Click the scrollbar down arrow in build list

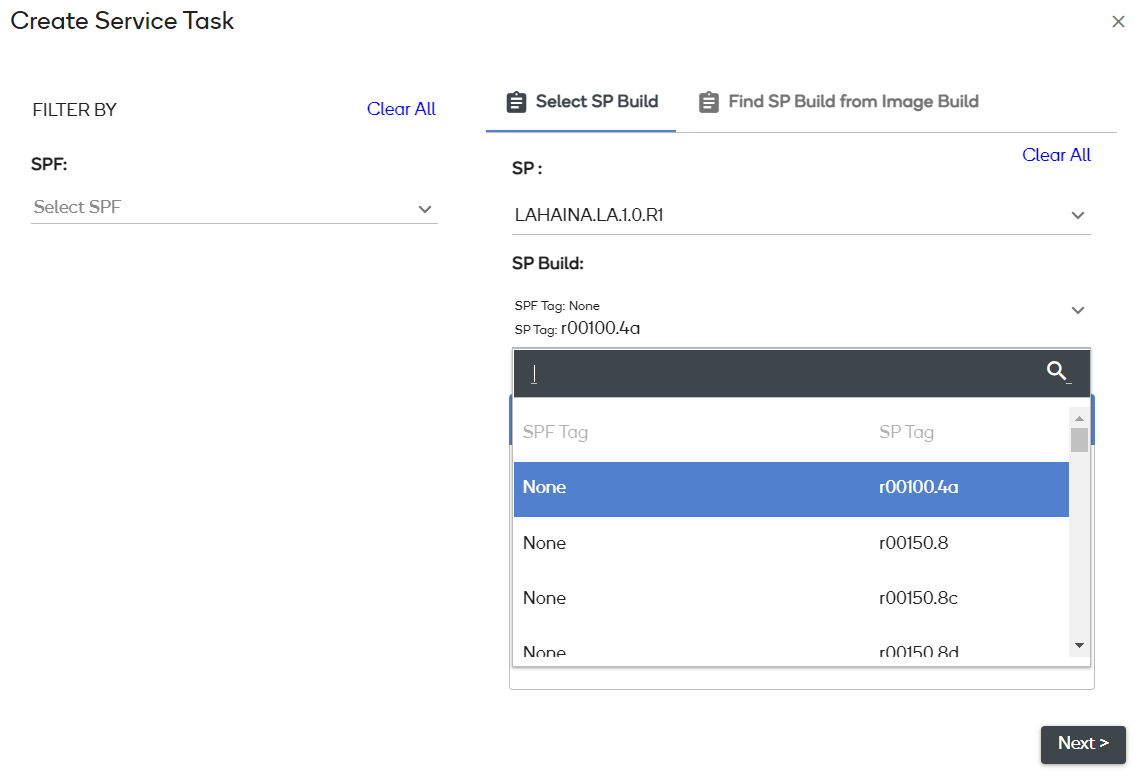(1079, 646)
